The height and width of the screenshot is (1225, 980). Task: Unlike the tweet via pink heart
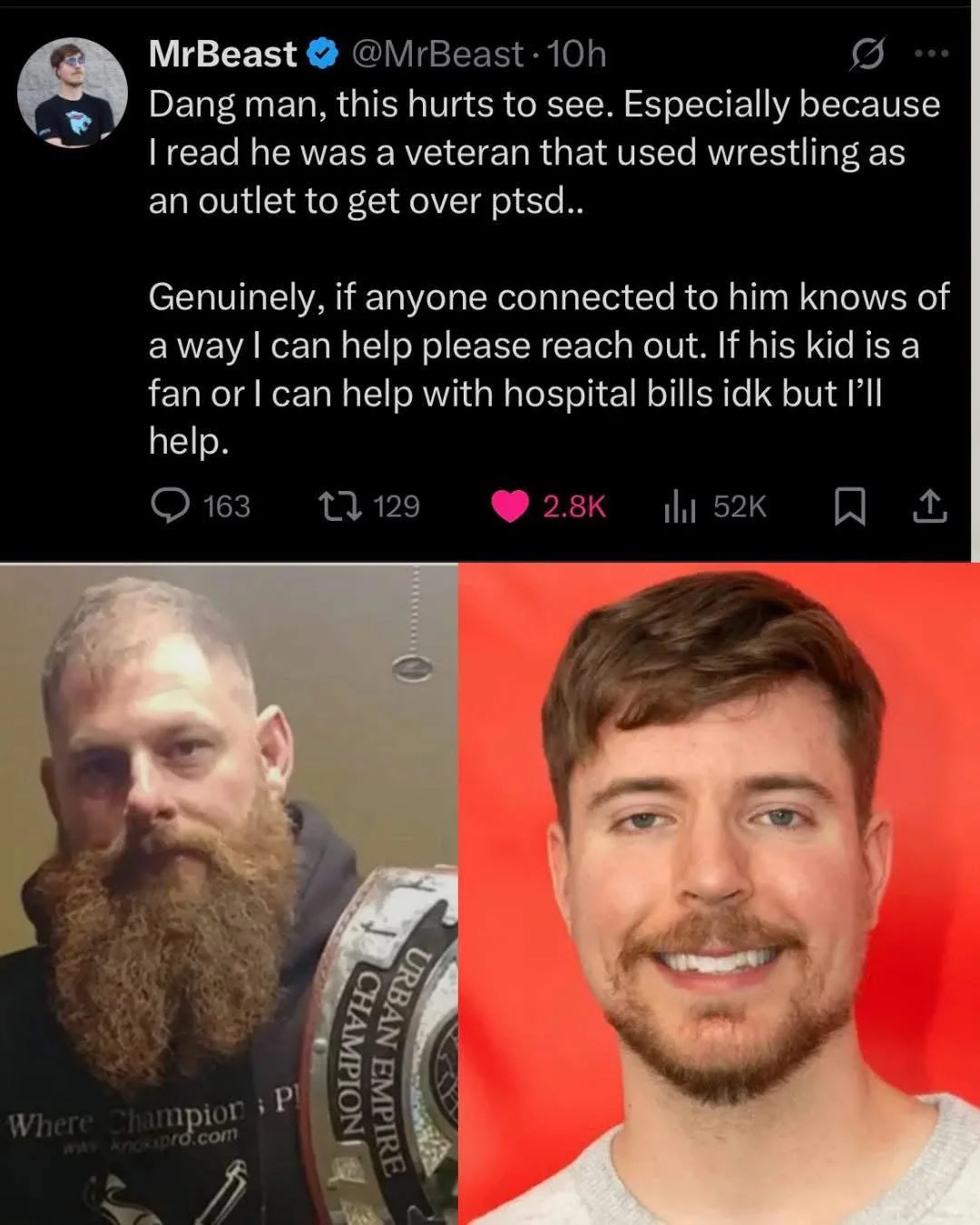point(510,506)
